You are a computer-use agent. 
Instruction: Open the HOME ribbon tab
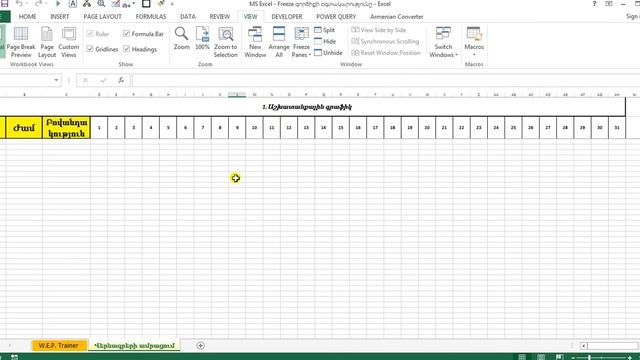coord(27,16)
